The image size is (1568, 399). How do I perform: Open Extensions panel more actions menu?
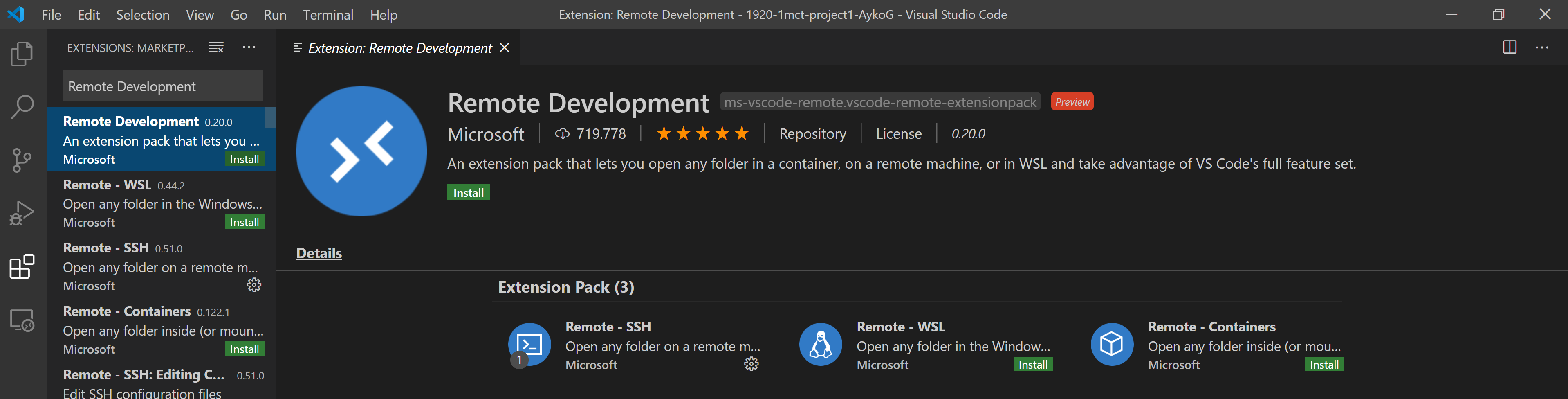[249, 47]
